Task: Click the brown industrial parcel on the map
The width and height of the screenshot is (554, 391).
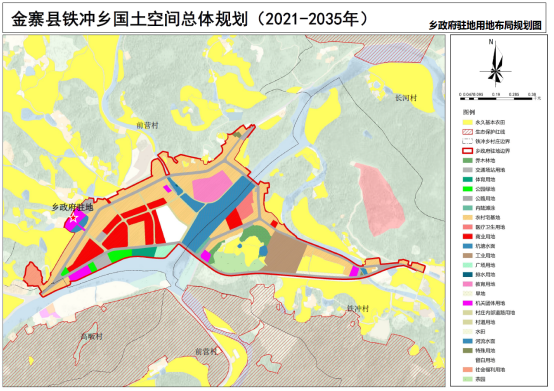Action: pos(285,252)
